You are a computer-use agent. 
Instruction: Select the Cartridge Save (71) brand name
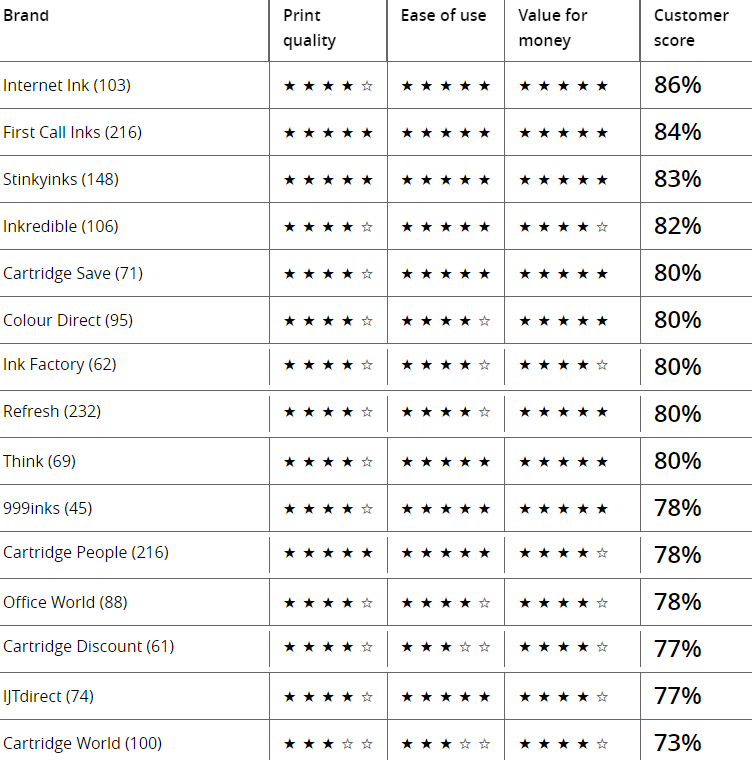tap(73, 273)
